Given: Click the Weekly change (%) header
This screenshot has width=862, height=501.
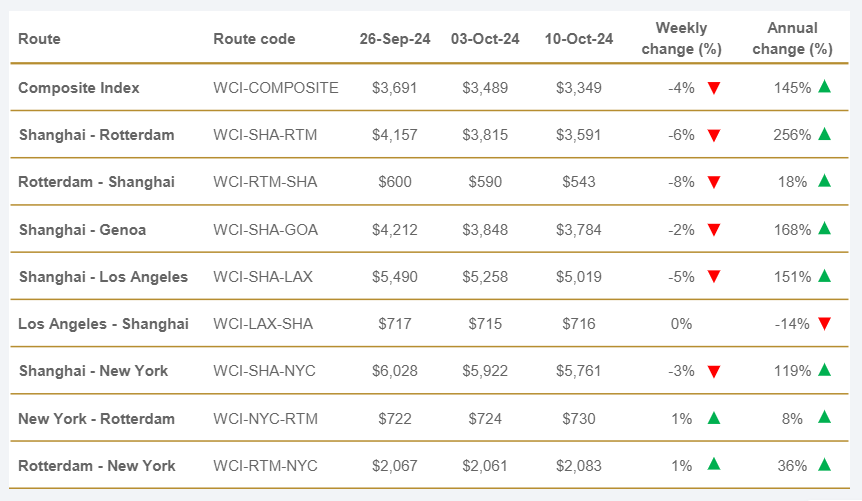Looking at the screenshot, I should tap(681, 38).
